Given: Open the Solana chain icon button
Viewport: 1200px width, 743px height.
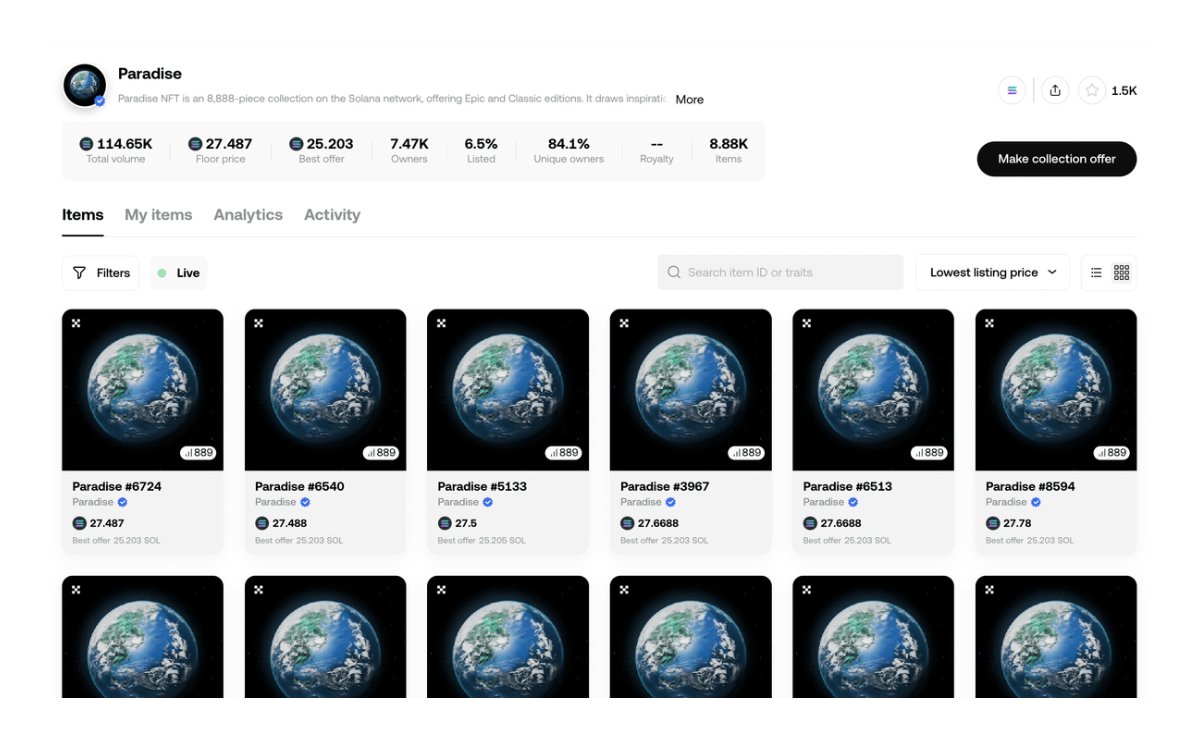Looking at the screenshot, I should click(1012, 90).
